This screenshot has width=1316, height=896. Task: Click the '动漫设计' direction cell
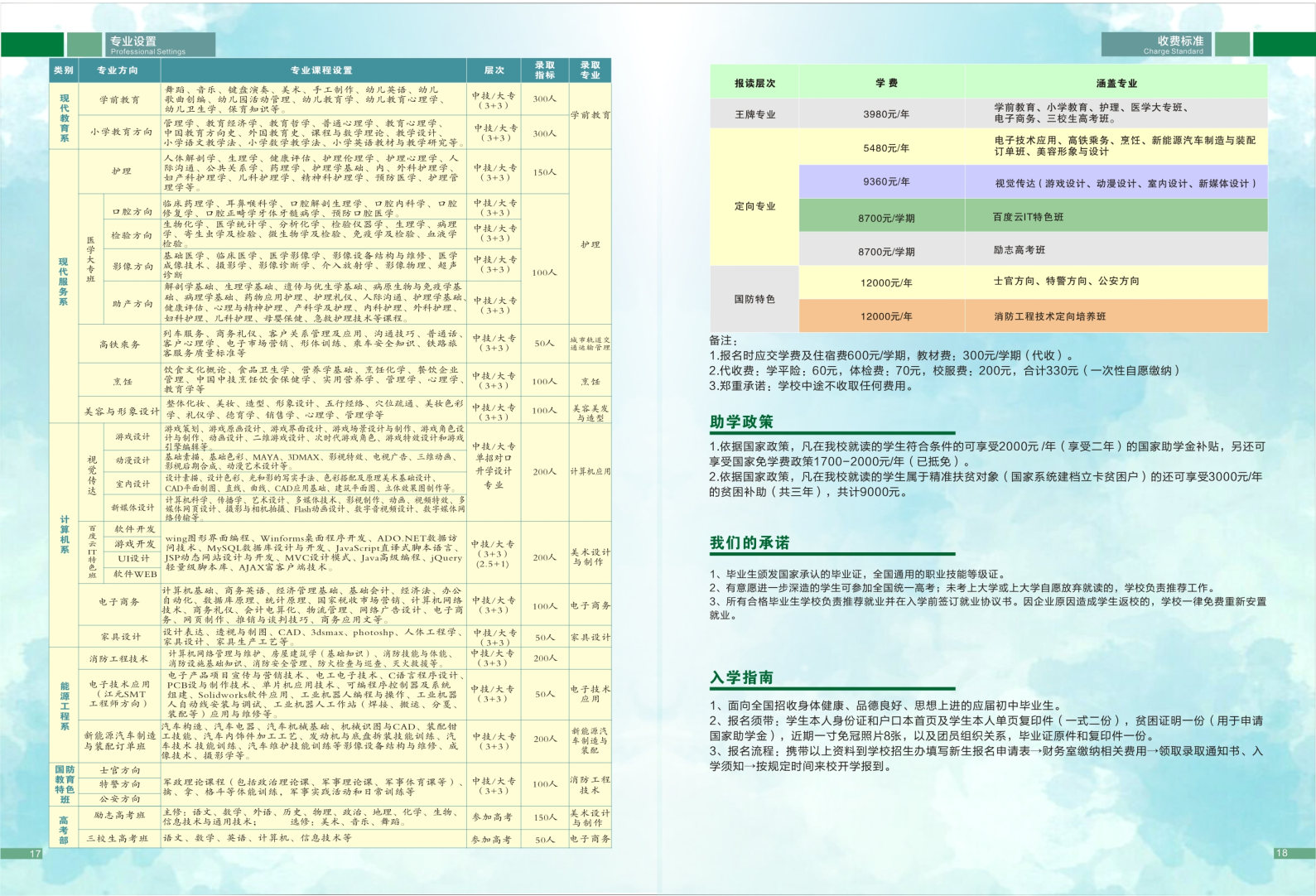click(x=133, y=460)
